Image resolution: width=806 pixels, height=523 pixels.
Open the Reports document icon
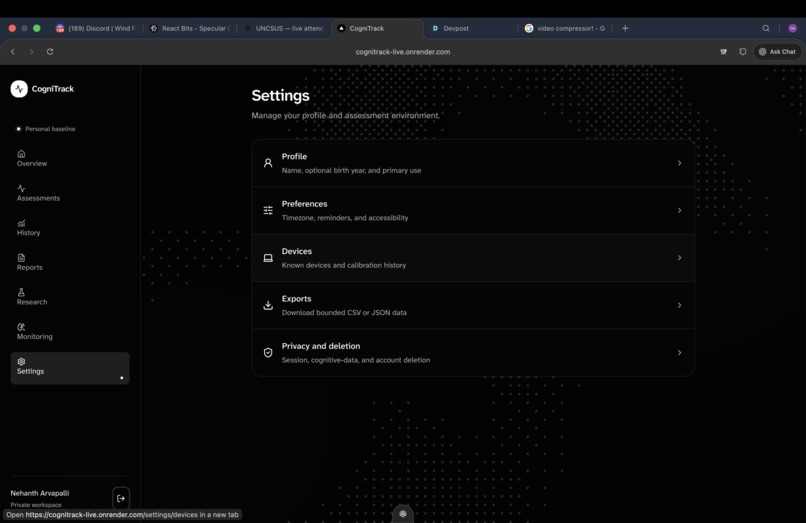coord(21,258)
